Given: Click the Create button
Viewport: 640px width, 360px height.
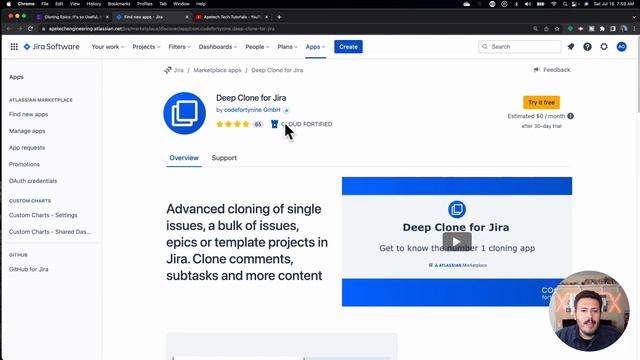Looking at the screenshot, I should tap(348, 47).
